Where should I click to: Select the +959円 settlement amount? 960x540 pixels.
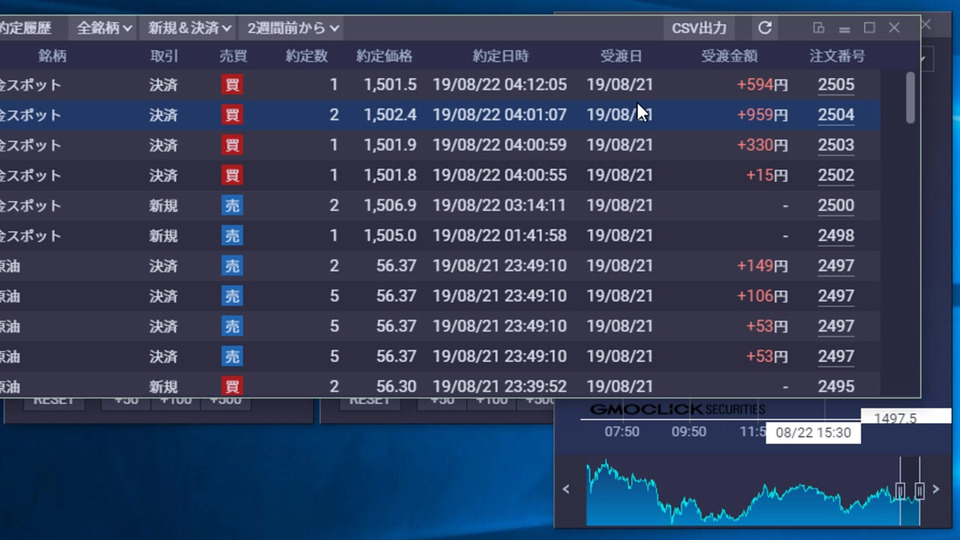pyautogui.click(x=762, y=114)
